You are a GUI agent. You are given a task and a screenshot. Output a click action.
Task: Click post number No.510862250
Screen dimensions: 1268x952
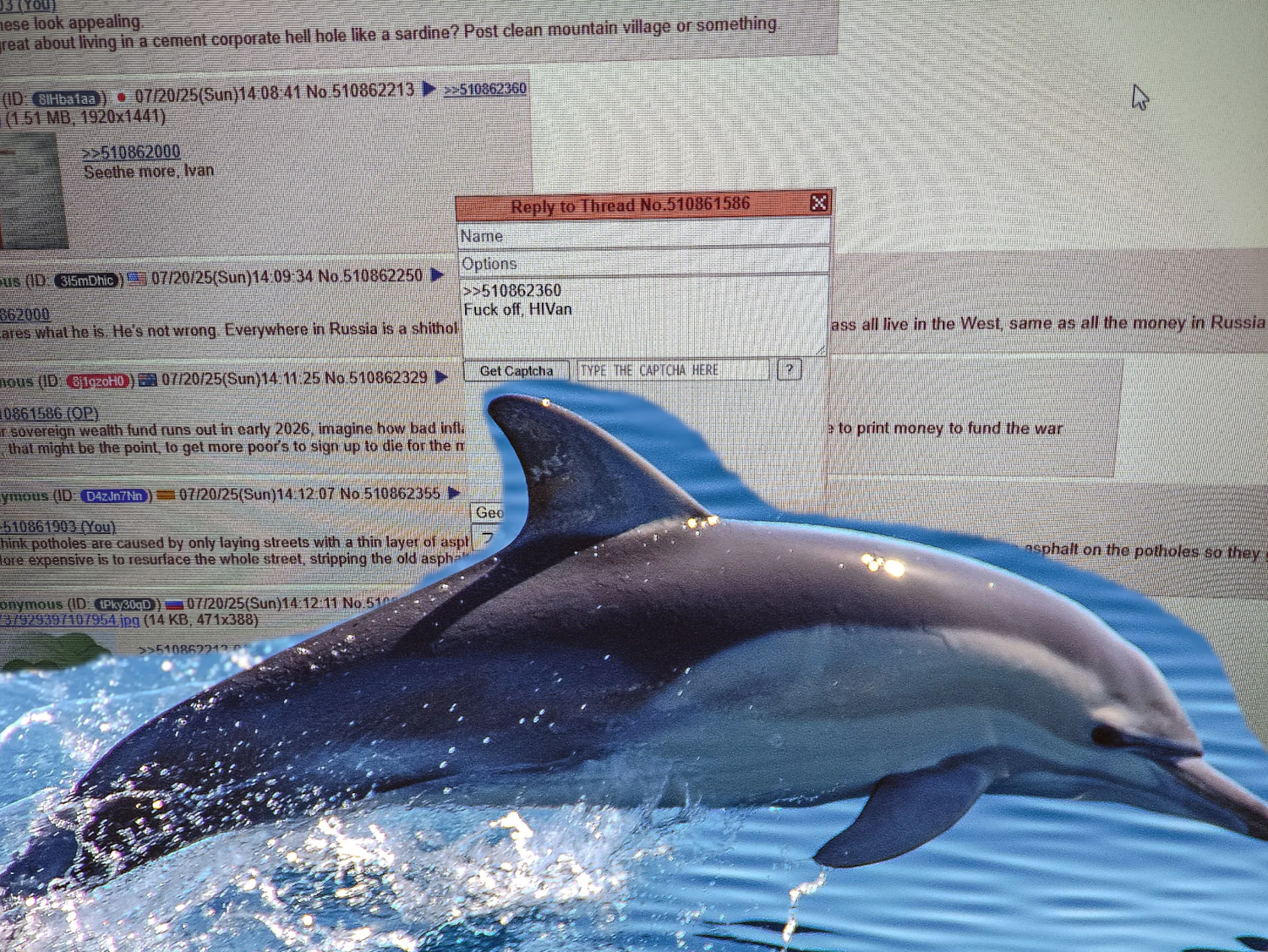coord(369,276)
